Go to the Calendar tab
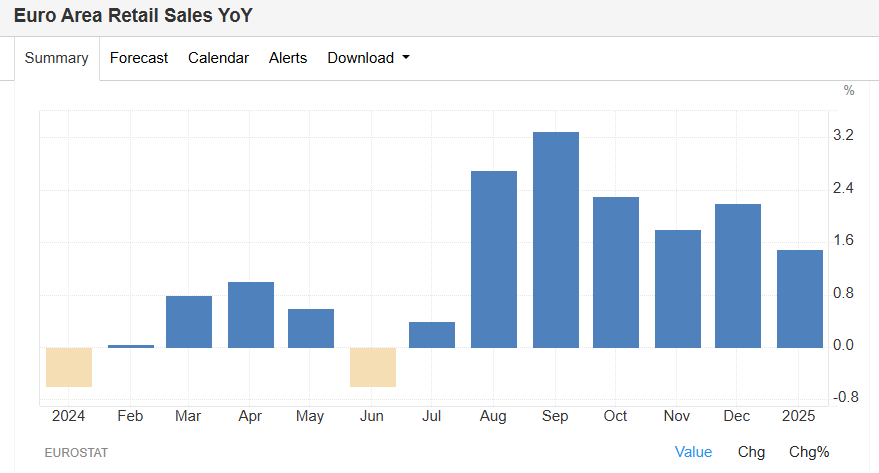This screenshot has height=473, width=879. tap(218, 58)
